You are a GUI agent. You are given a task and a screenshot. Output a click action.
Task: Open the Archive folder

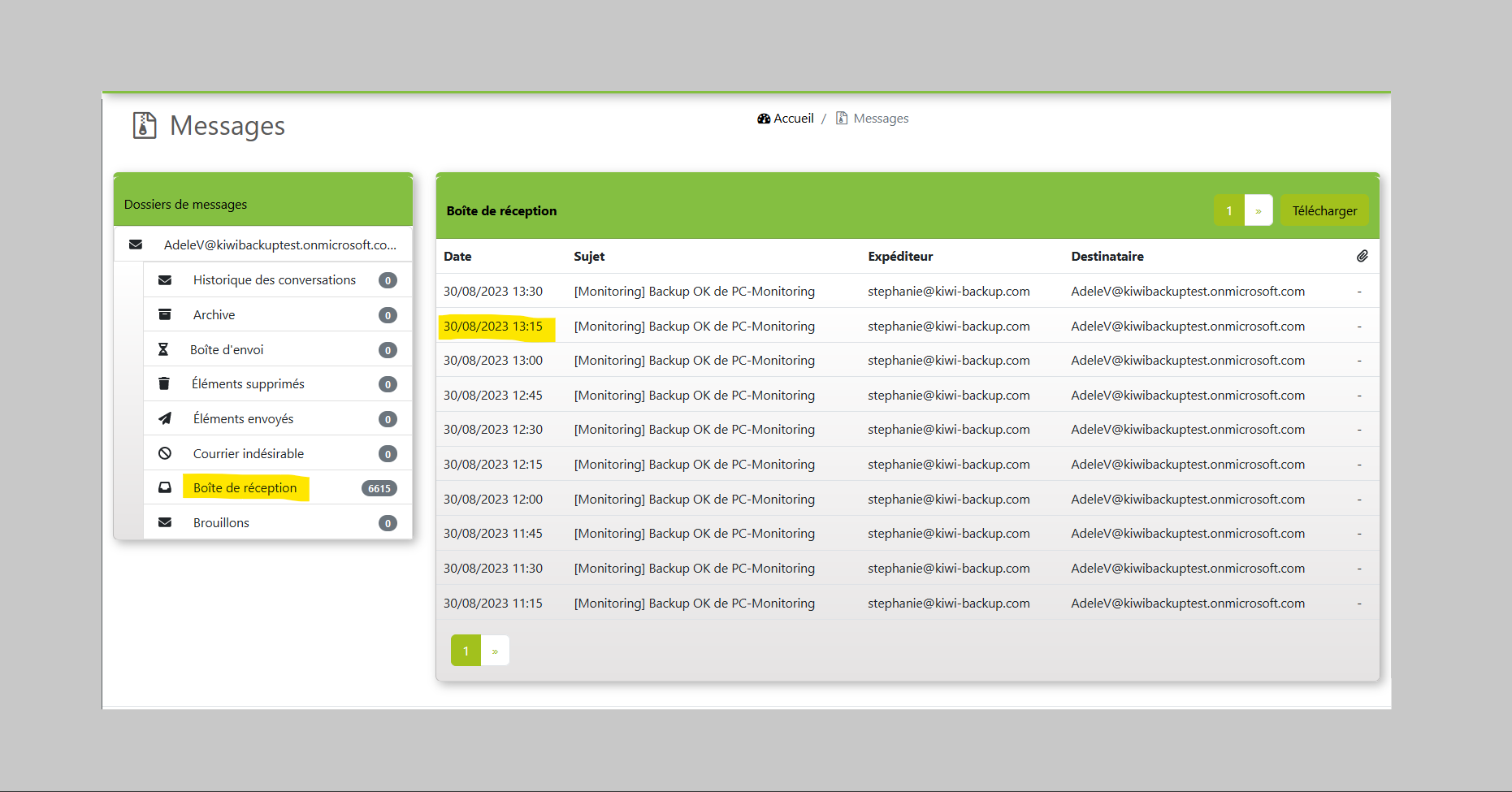(x=278, y=314)
